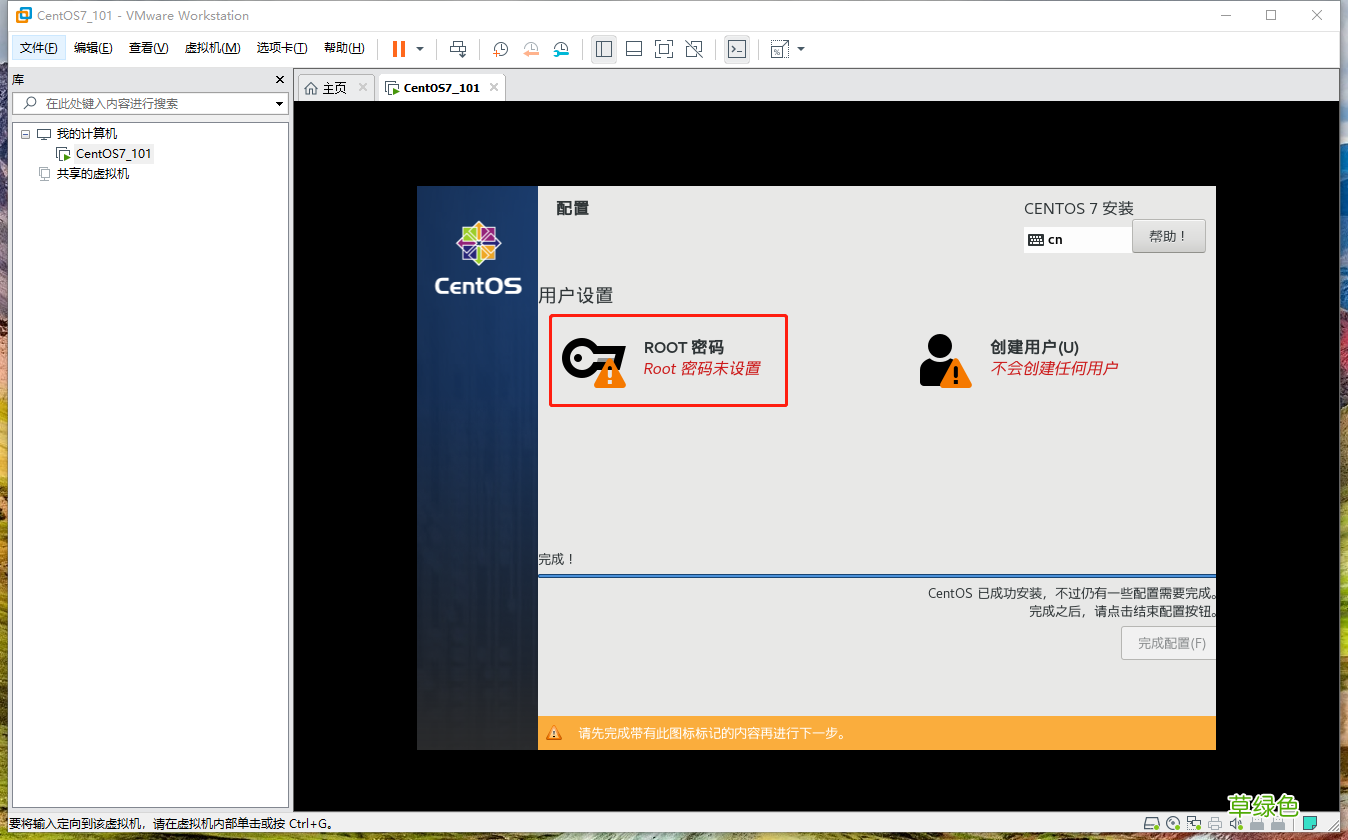The height and width of the screenshot is (840, 1348).
Task: Click the network adapter status icon
Action: pyautogui.click(x=1194, y=823)
